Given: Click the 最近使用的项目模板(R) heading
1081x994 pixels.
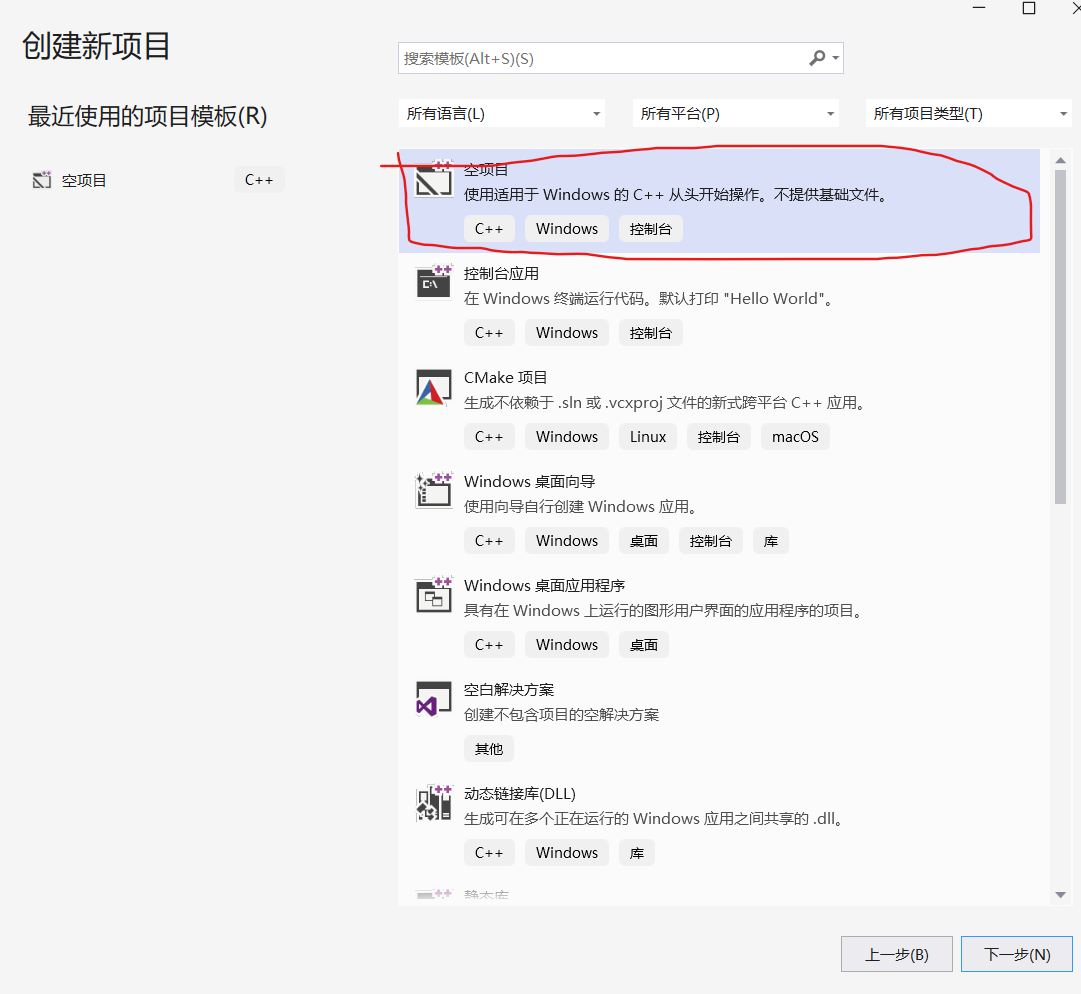Looking at the screenshot, I should (x=148, y=116).
